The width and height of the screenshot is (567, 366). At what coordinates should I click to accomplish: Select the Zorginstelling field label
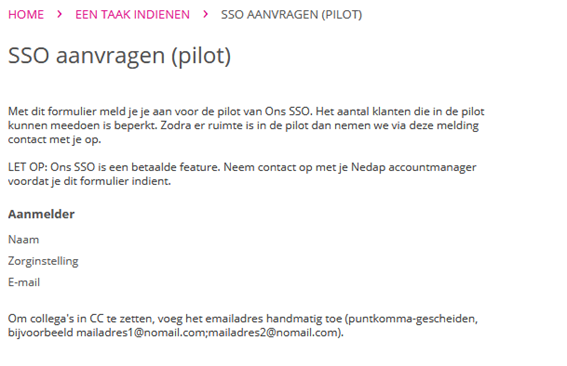43,261
